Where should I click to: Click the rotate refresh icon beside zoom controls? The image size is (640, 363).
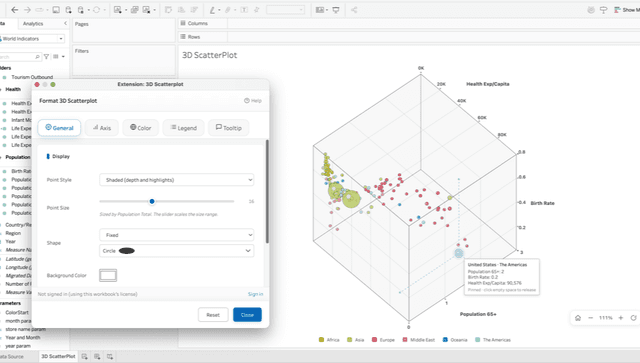coord(633,318)
